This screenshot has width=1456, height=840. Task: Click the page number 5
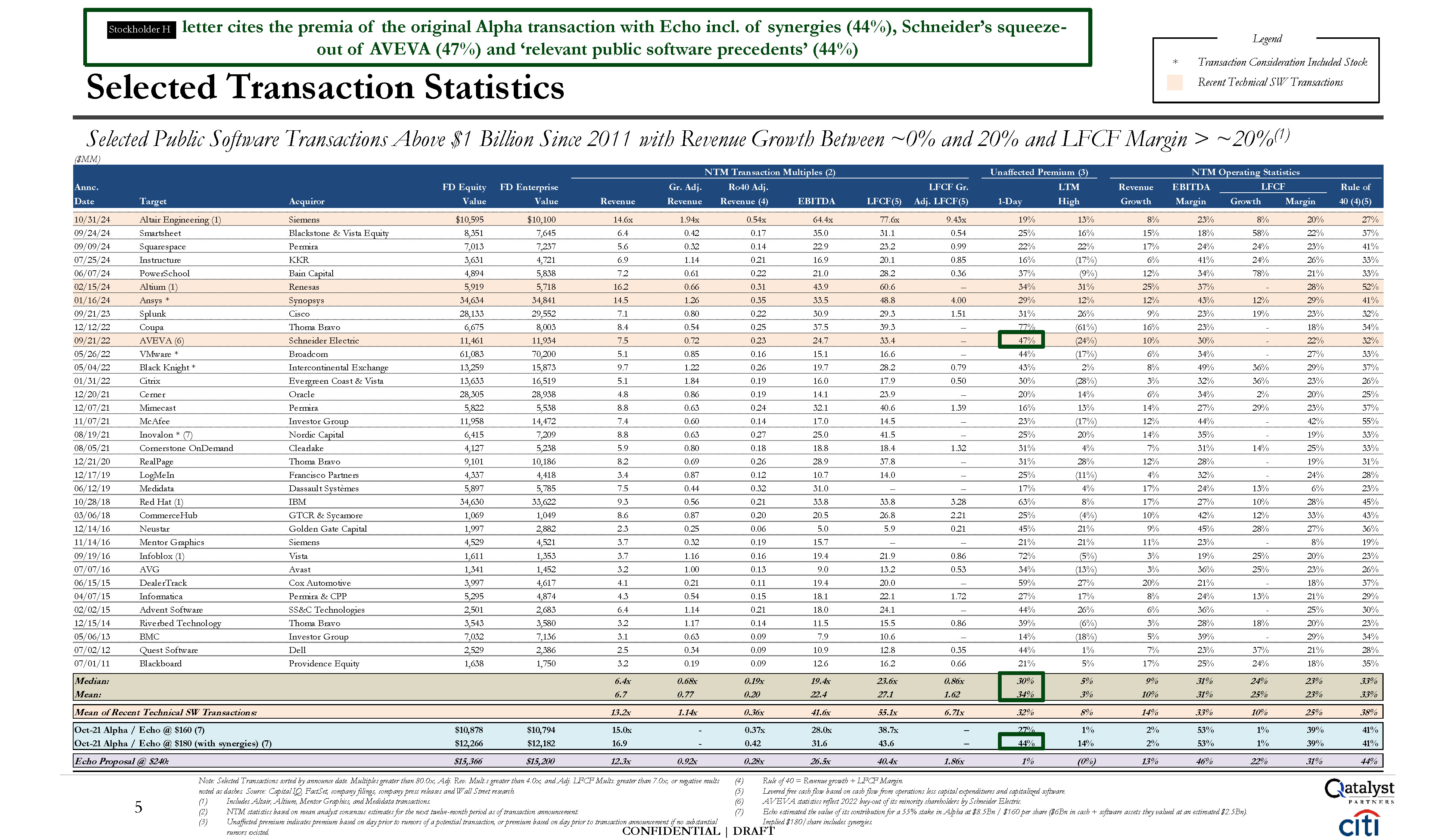139,807
